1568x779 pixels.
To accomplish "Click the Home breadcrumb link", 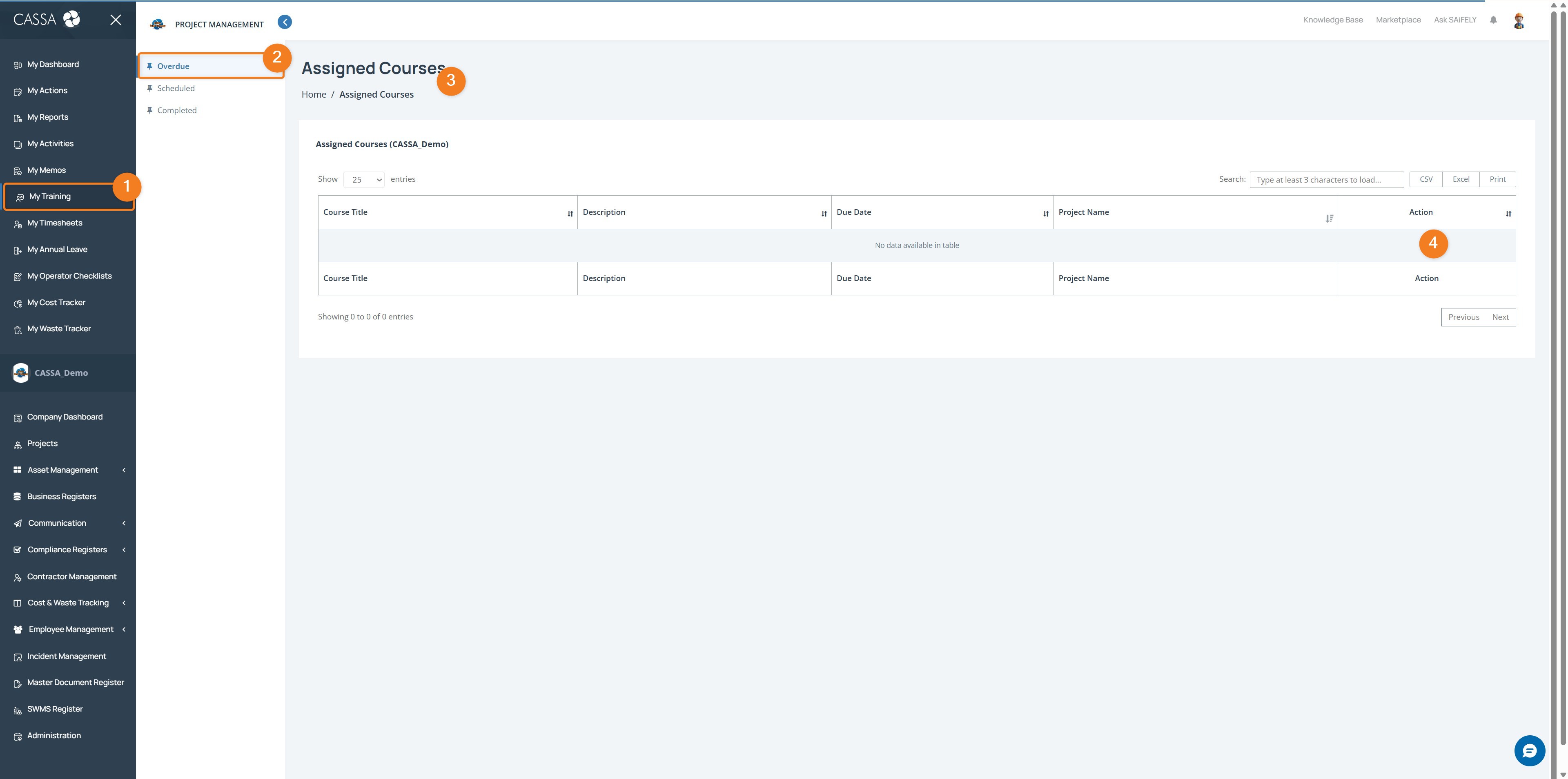I will coord(314,94).
